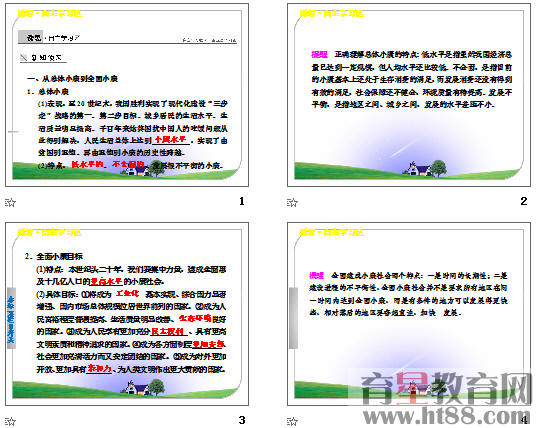Select the slide 3 thumbnail about 全面小康目标
The height and width of the screenshot is (428, 548).
click(127, 314)
